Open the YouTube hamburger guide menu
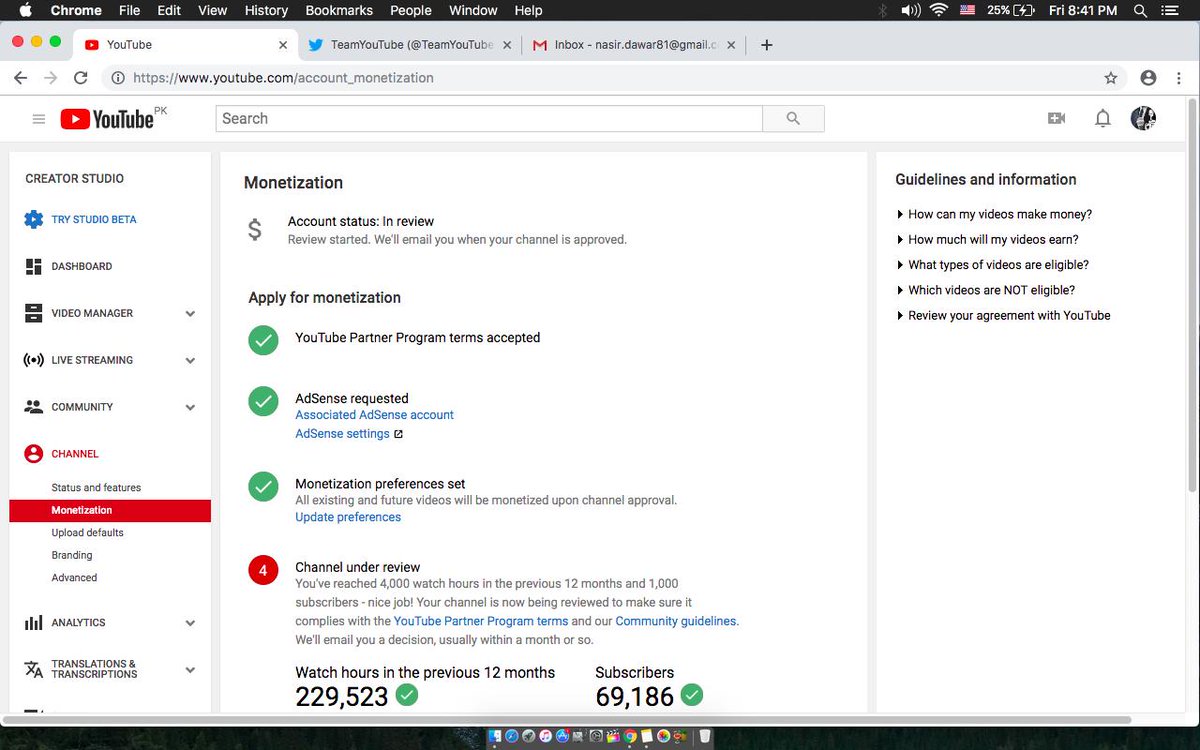The width and height of the screenshot is (1200, 750). pos(39,119)
